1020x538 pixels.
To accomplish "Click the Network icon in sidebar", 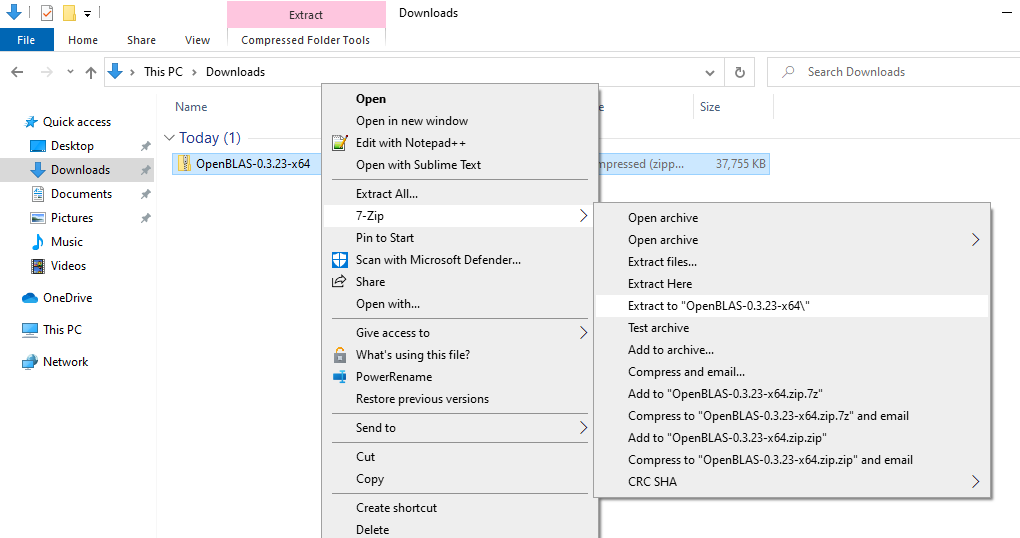I will tap(30, 362).
